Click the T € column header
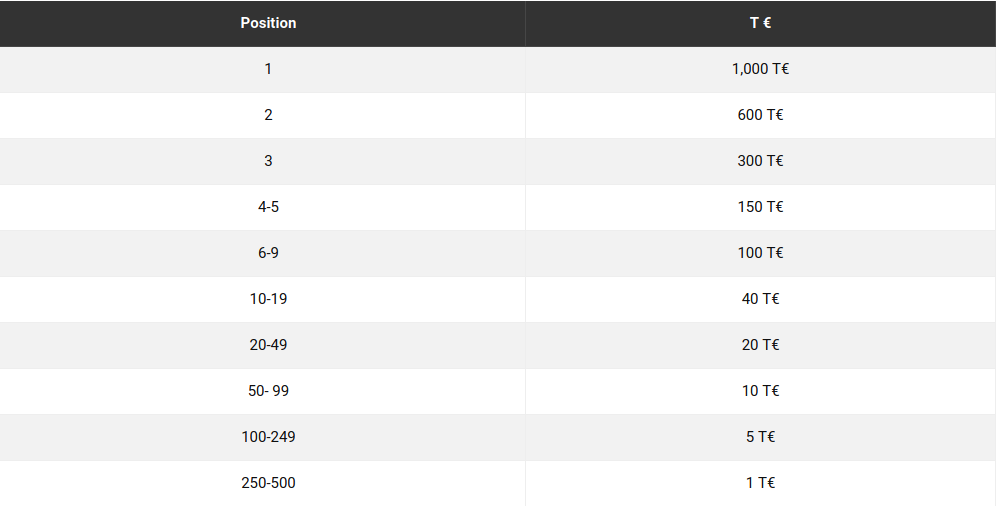Screen dimensions: 997x506 click(x=760, y=23)
